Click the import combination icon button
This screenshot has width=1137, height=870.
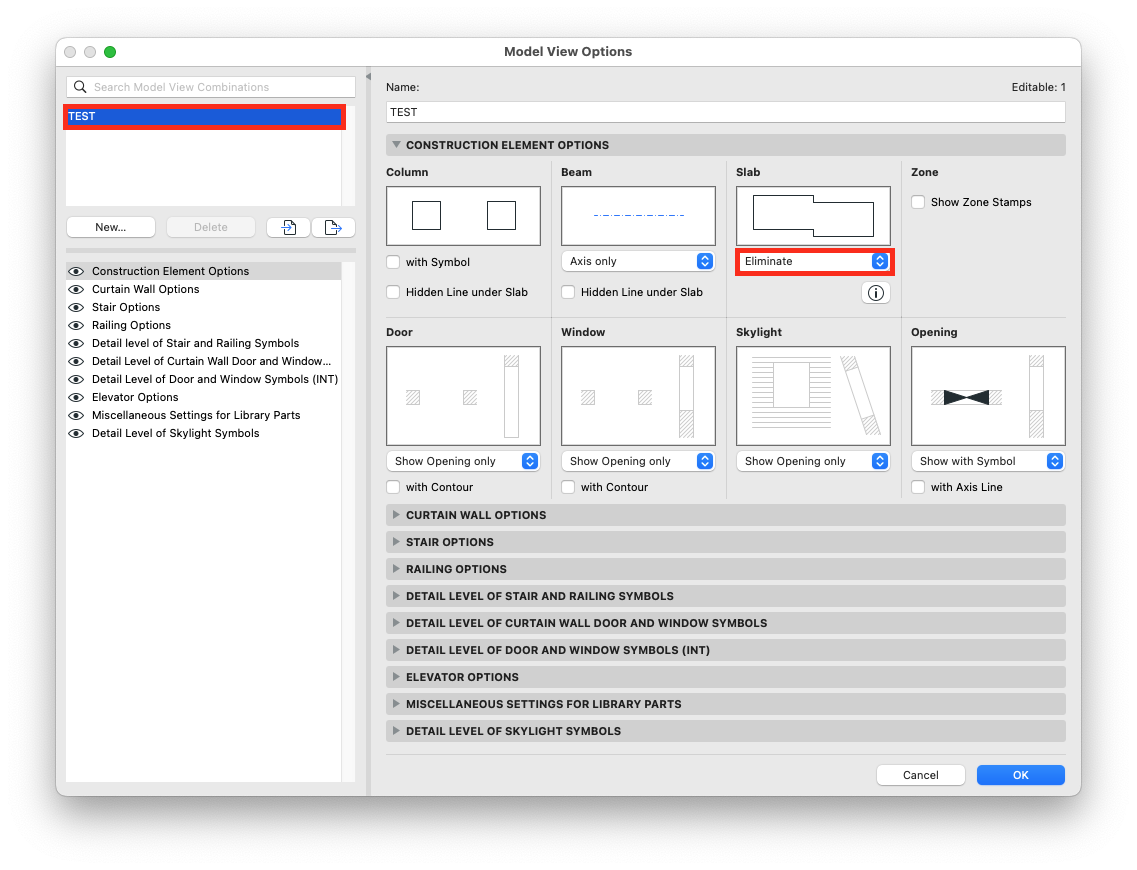(288, 227)
